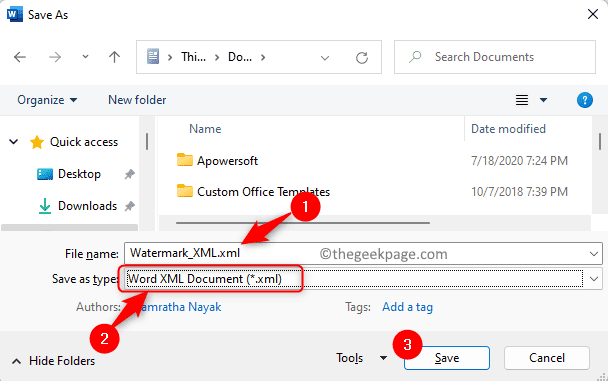Select the 'Thi...' breadcrumb segment
Image resolution: width=608 pixels, height=381 pixels.
coord(193,57)
